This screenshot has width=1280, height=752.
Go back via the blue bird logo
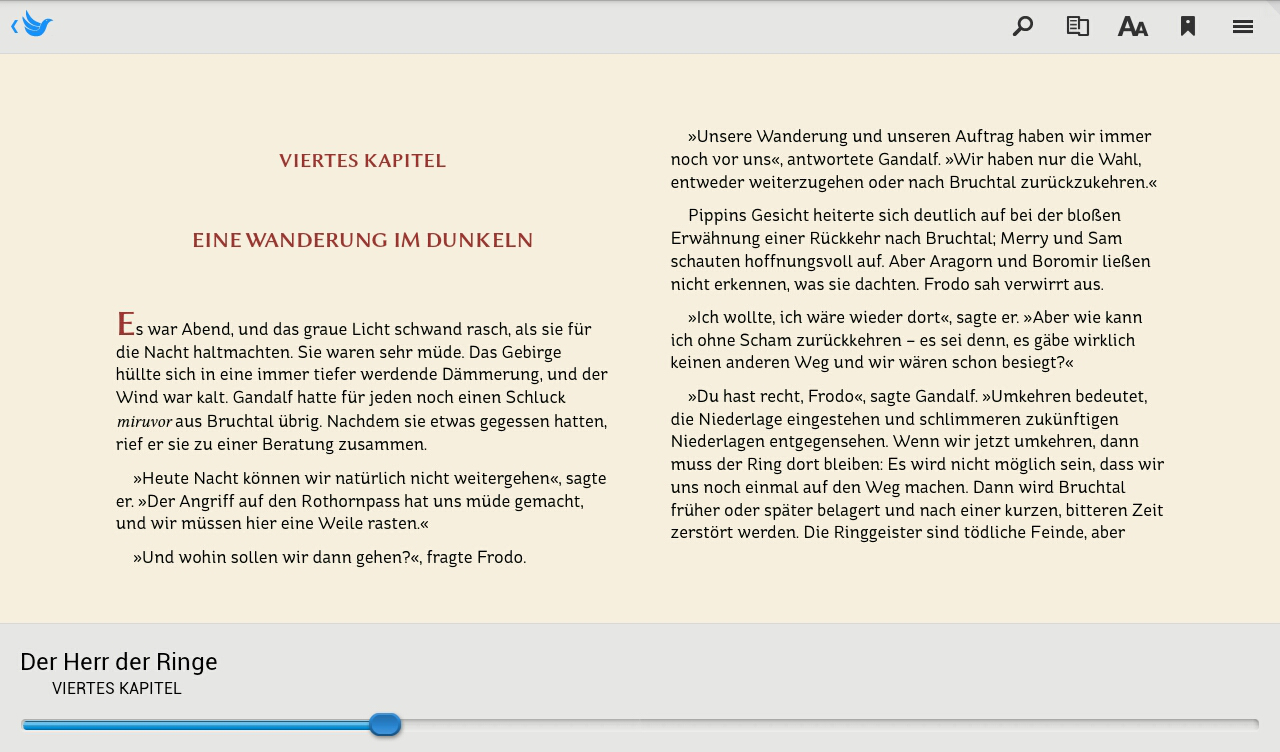point(32,25)
